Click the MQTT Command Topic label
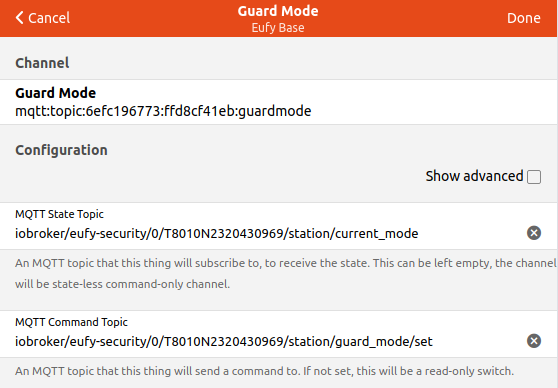Screen dimensions: 558x388 coord(71,322)
